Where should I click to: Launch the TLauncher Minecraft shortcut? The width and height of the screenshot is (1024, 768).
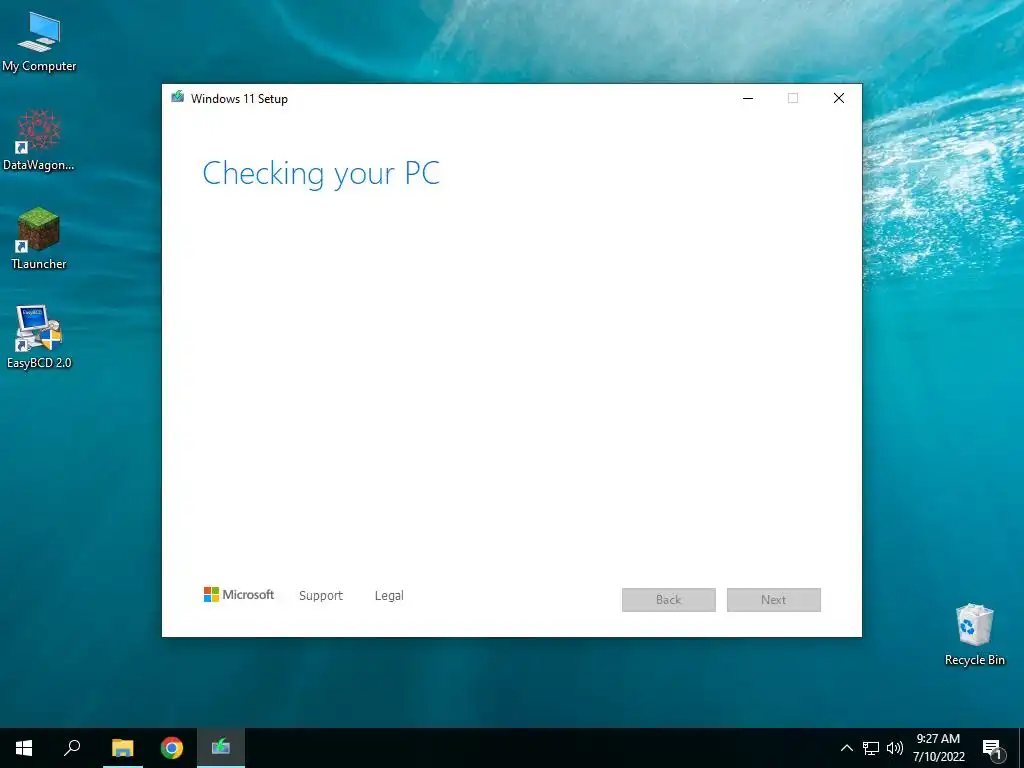(39, 238)
